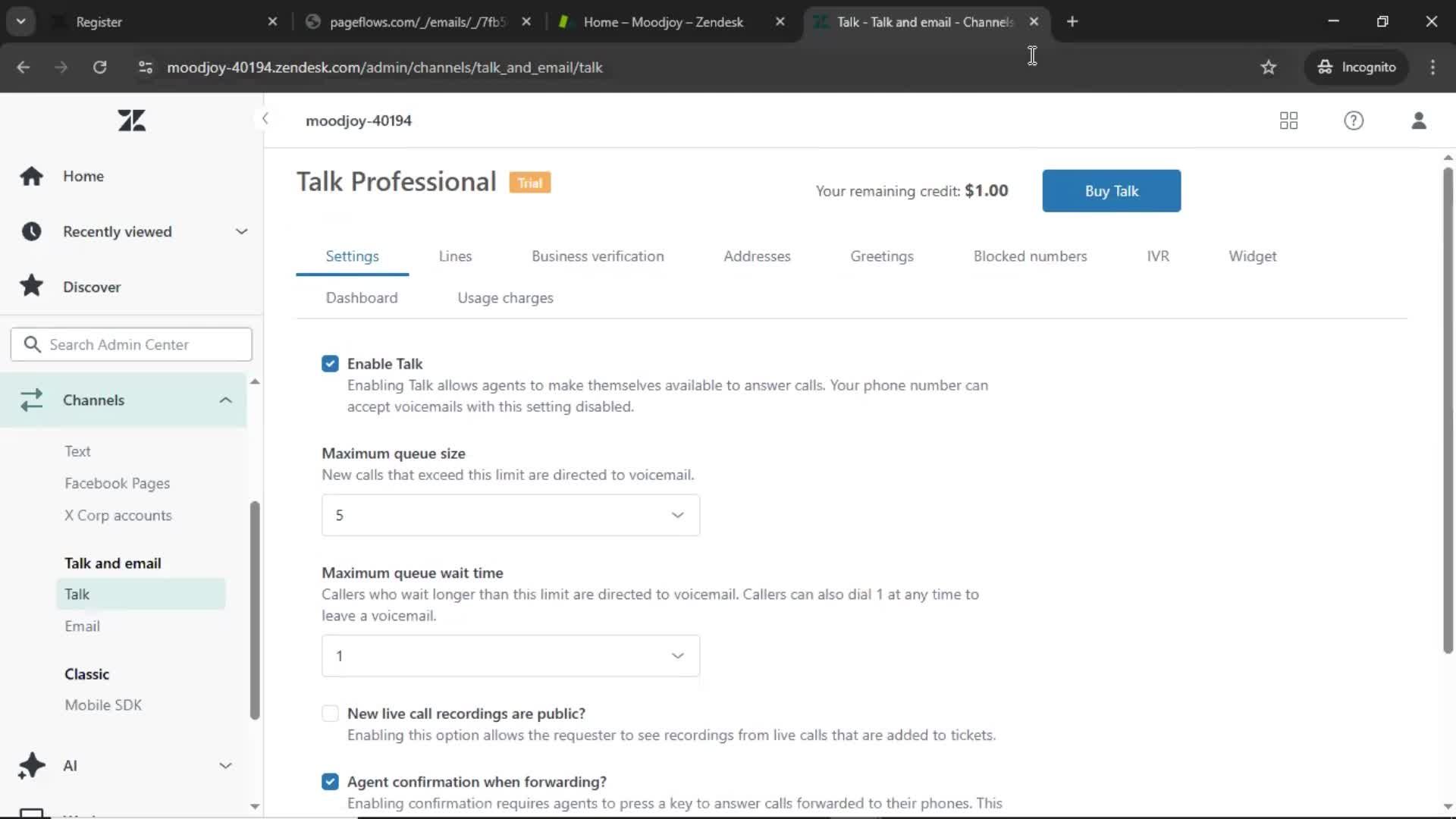Open the IVR tab
The width and height of the screenshot is (1456, 819).
click(x=1158, y=256)
